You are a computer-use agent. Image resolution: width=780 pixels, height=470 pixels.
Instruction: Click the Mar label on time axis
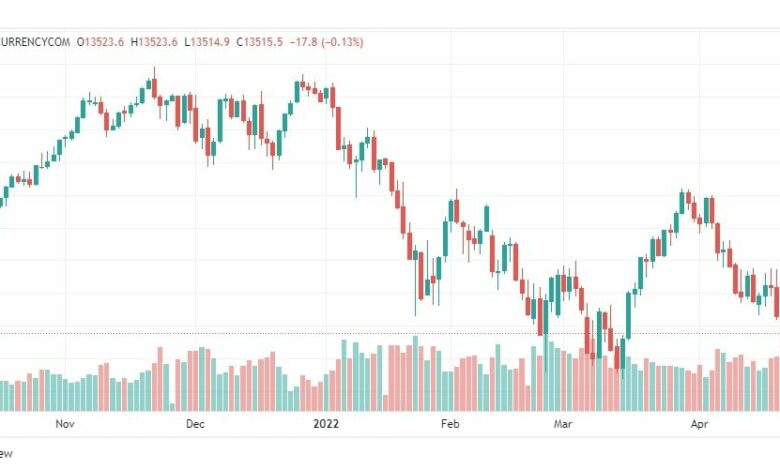pos(563,424)
